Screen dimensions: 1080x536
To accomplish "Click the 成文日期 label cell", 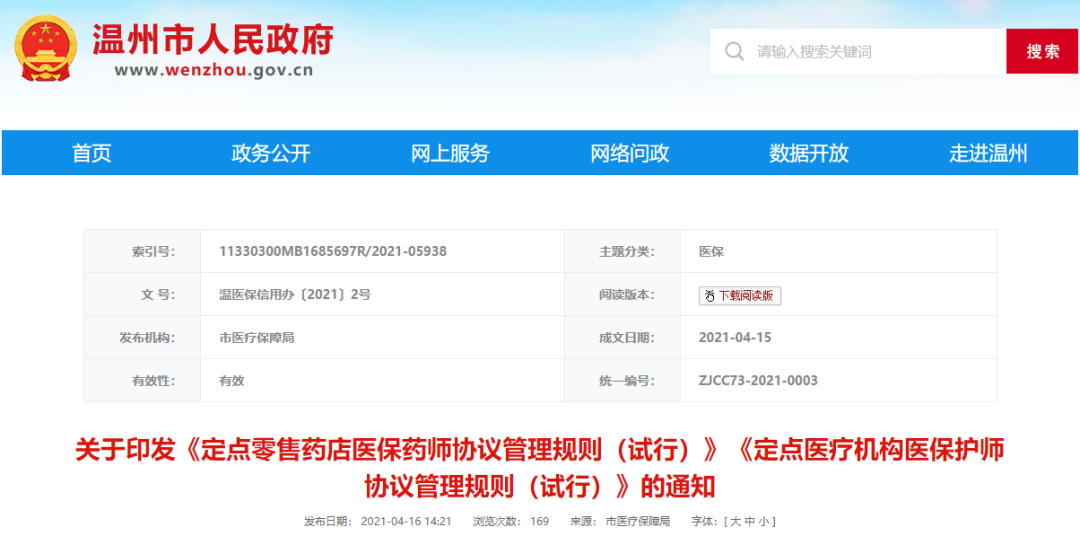I will (623, 338).
